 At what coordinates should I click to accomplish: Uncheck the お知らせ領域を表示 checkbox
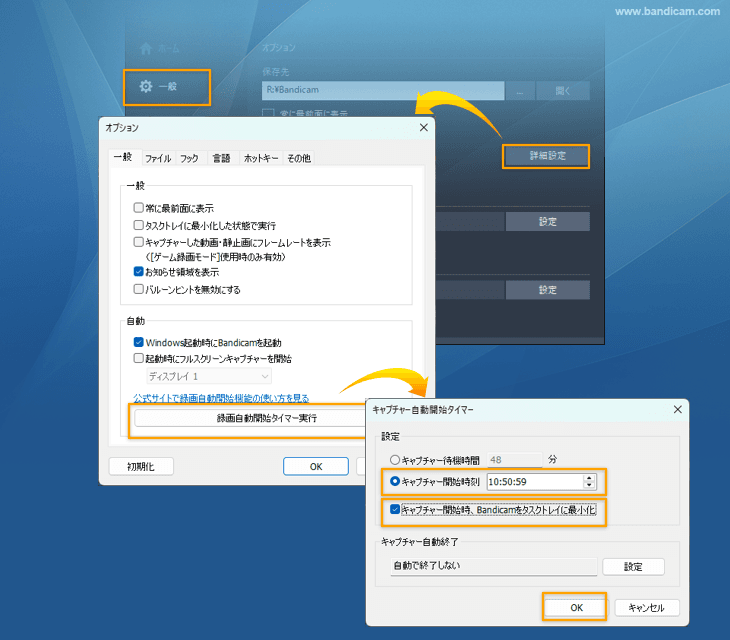(x=139, y=271)
